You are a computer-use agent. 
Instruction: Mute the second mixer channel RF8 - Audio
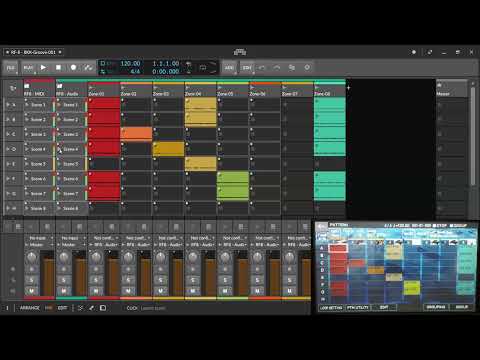[64, 291]
